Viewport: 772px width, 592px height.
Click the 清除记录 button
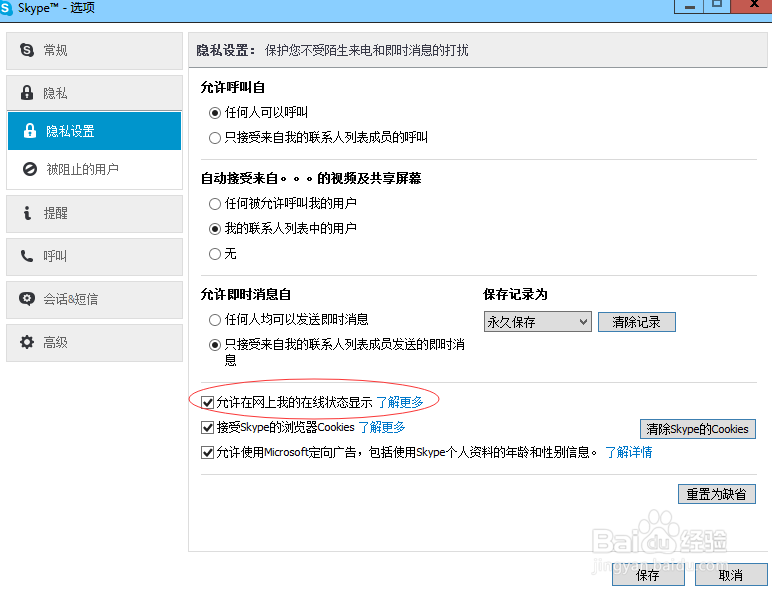tap(637, 322)
